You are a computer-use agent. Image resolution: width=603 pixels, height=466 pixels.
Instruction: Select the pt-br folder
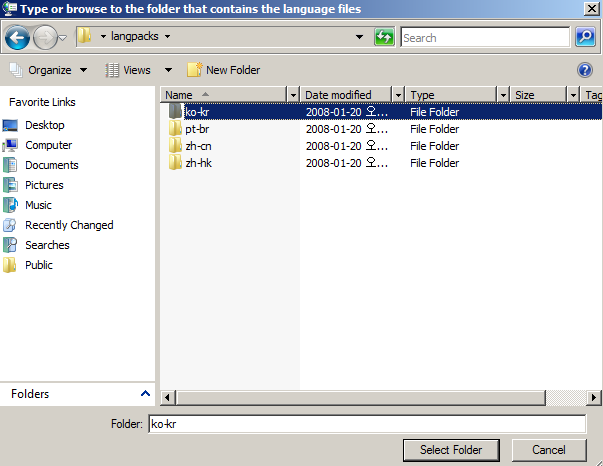click(197, 129)
